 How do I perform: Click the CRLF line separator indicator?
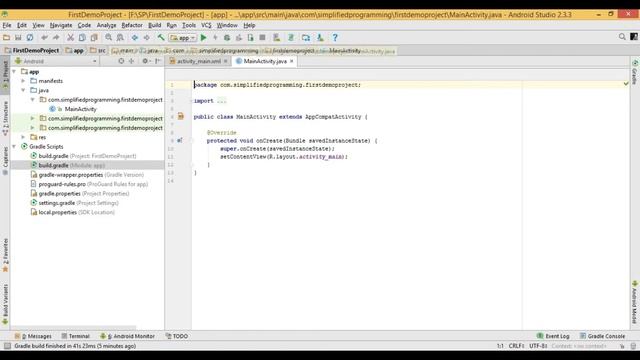point(516,346)
